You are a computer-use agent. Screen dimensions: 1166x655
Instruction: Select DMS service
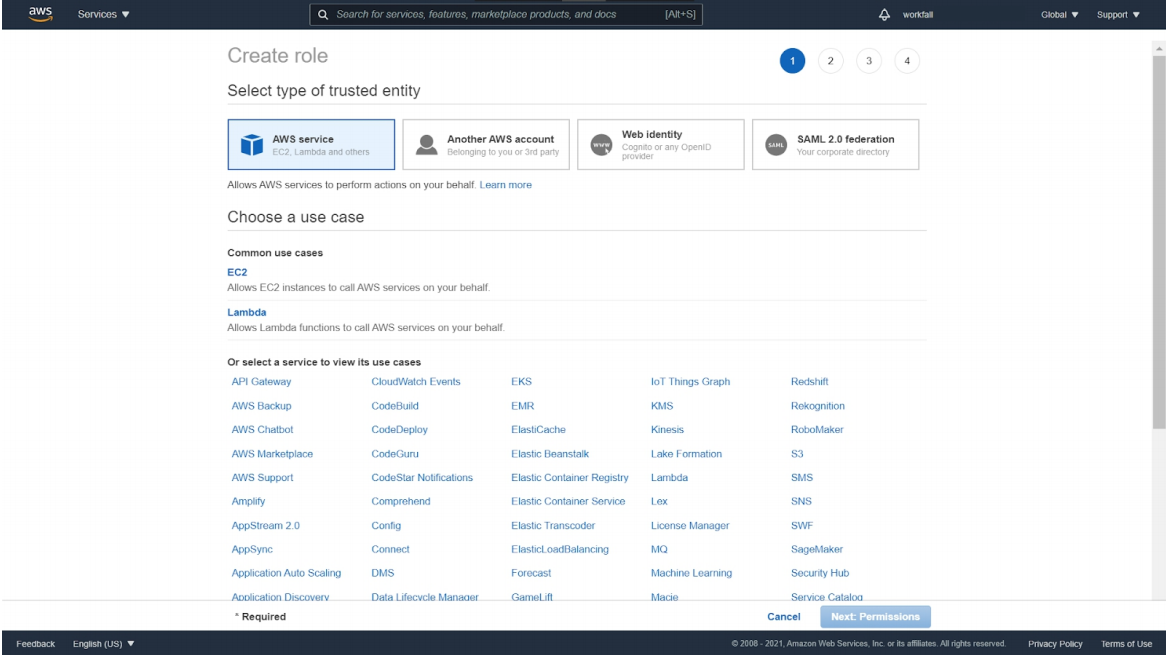coord(383,572)
